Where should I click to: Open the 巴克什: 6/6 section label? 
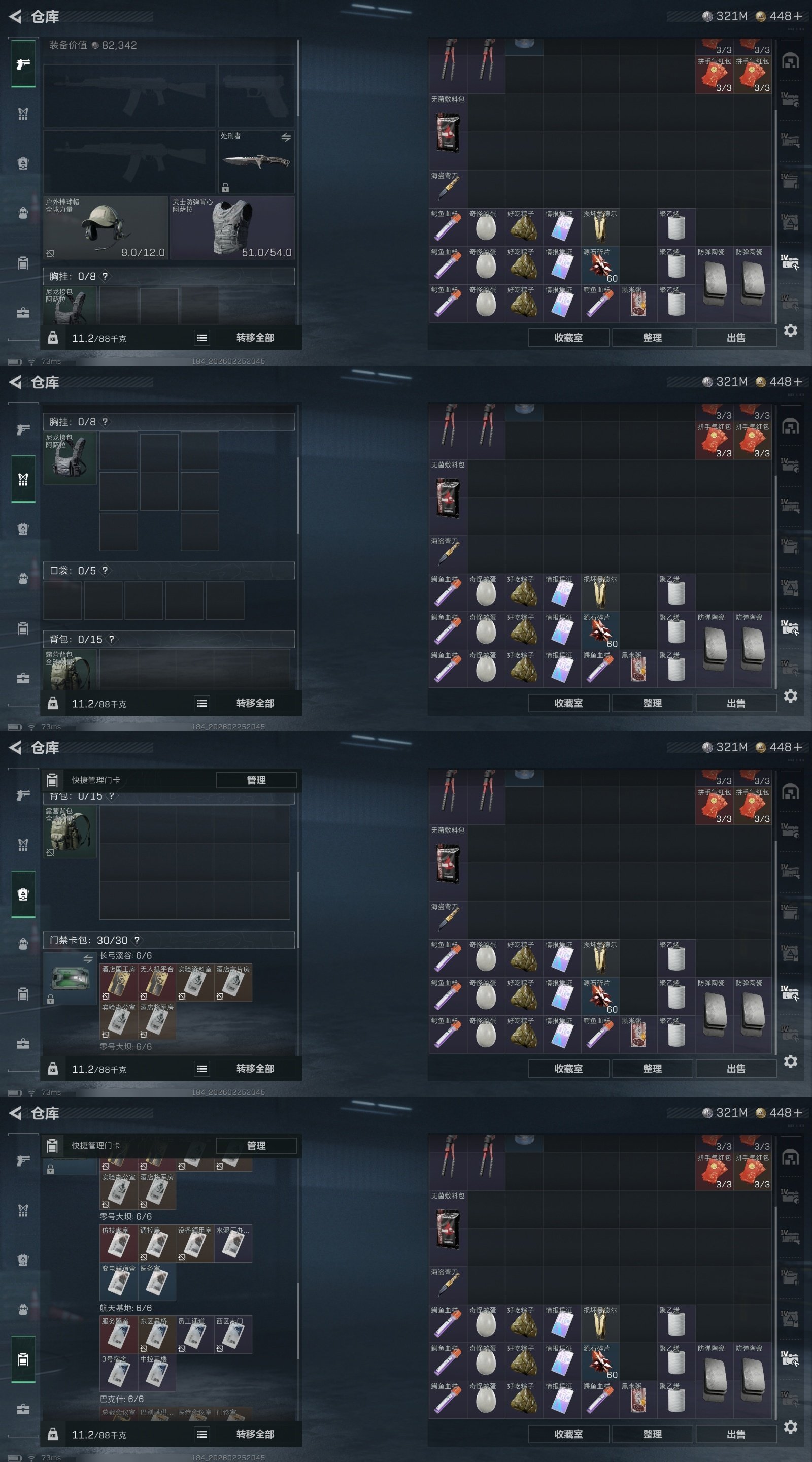click(121, 1399)
